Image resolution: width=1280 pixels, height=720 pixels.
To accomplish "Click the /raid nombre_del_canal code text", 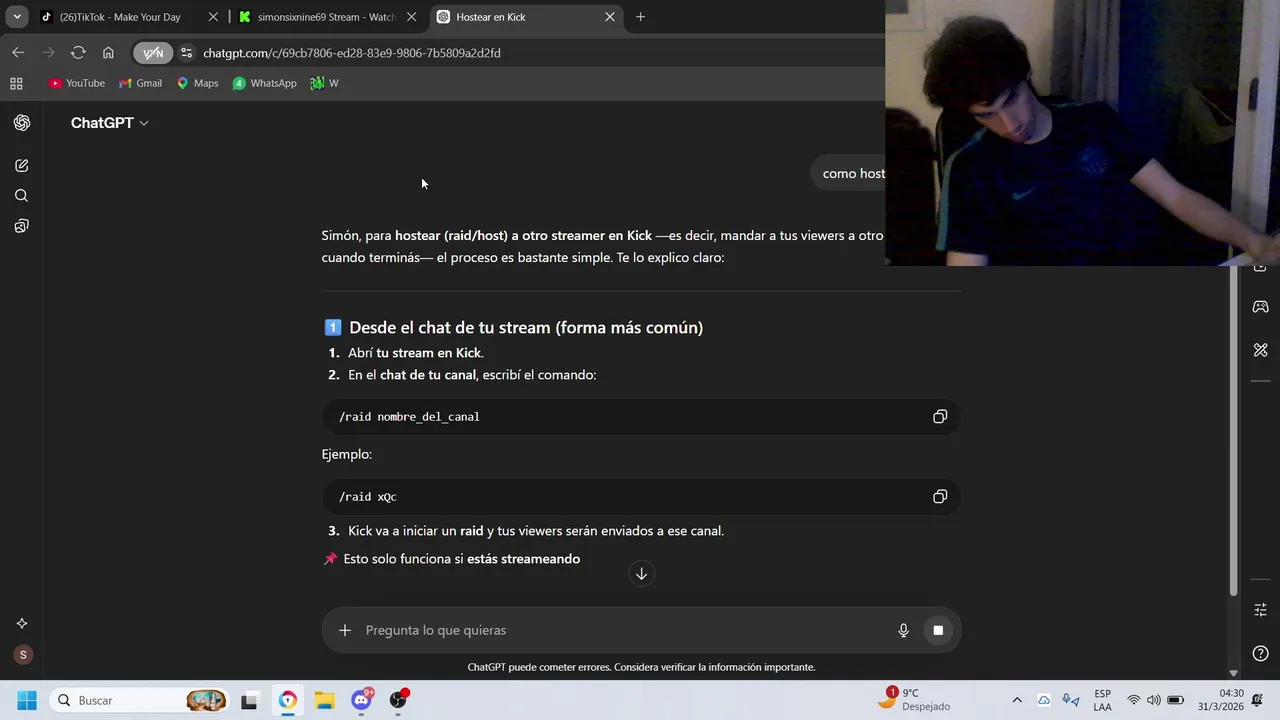I will click(409, 417).
